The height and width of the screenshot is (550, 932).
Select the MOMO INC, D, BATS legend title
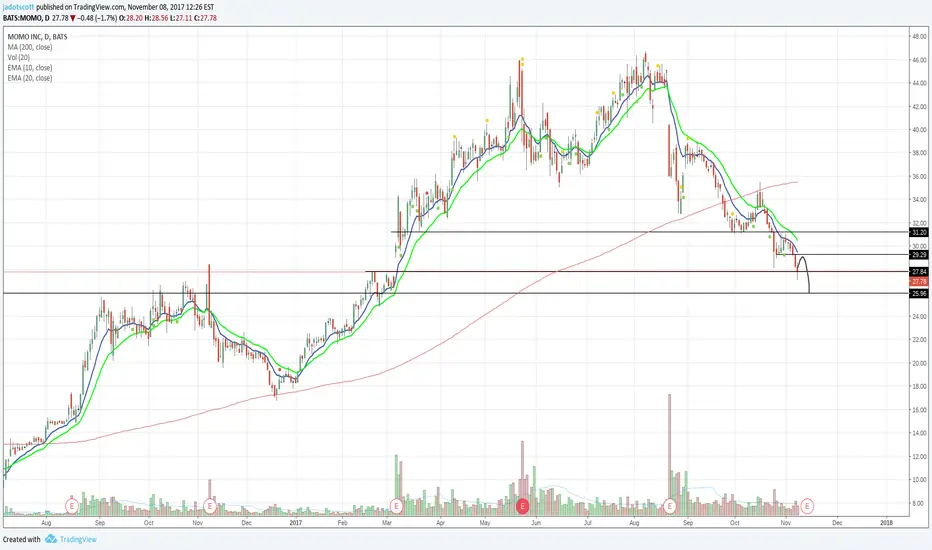37,37
